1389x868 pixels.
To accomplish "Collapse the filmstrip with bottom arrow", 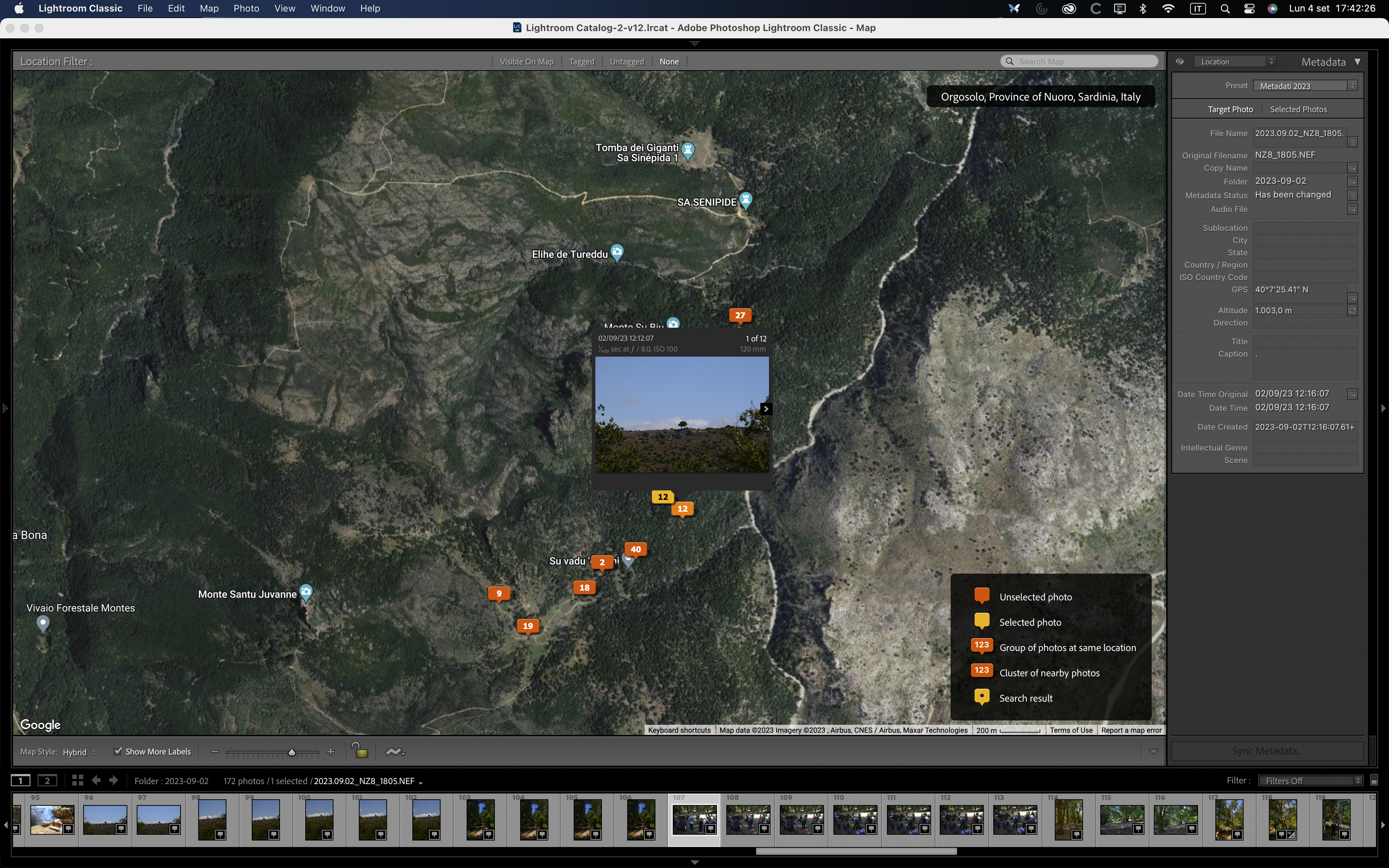I will point(694,862).
